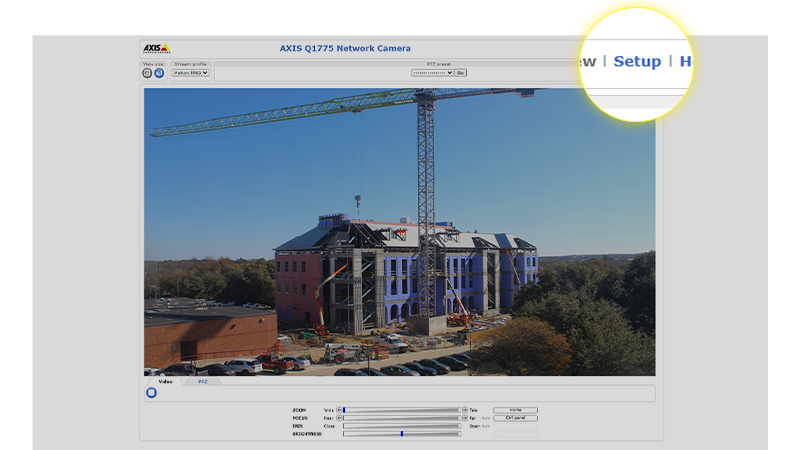The image size is (800, 450).
Task: Open the Setup link
Action: 637,61
